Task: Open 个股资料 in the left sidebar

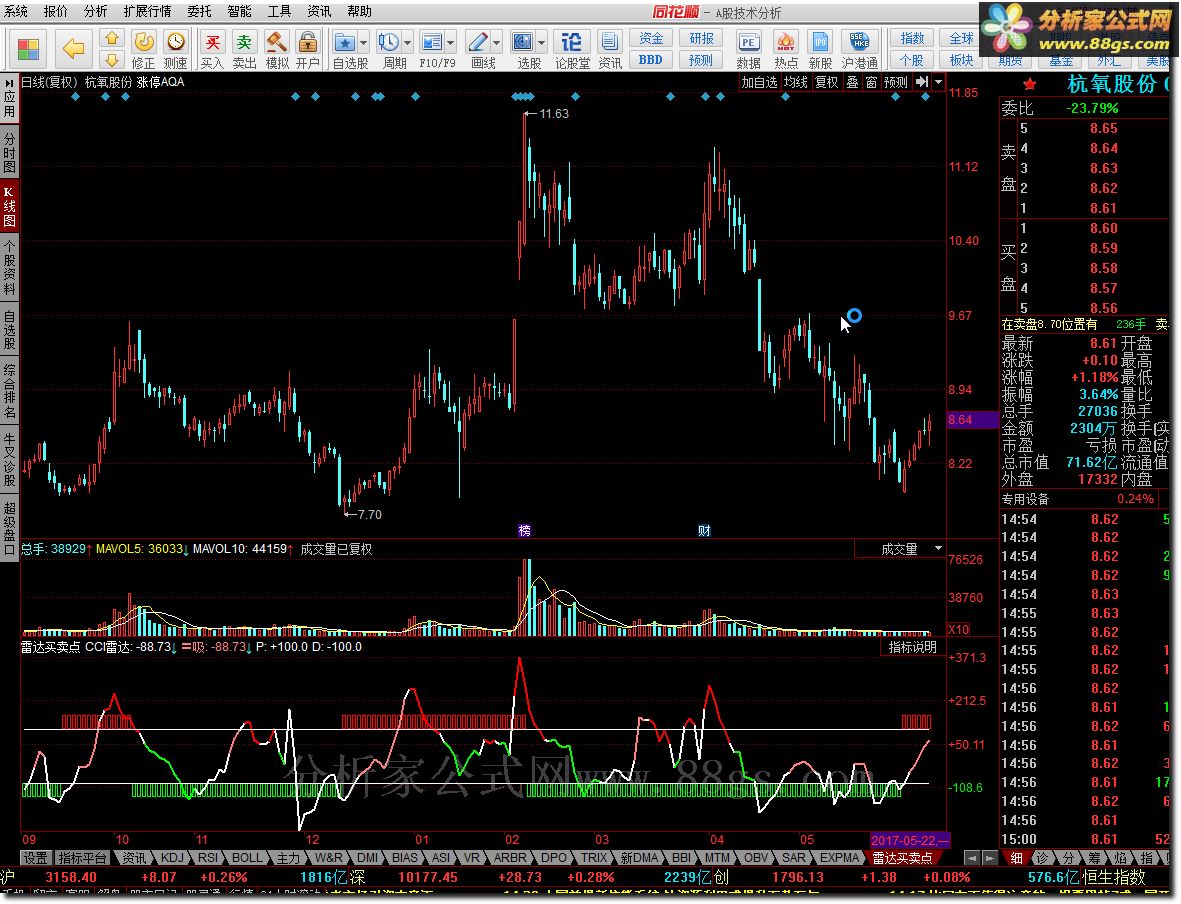Action: pyautogui.click(x=9, y=268)
